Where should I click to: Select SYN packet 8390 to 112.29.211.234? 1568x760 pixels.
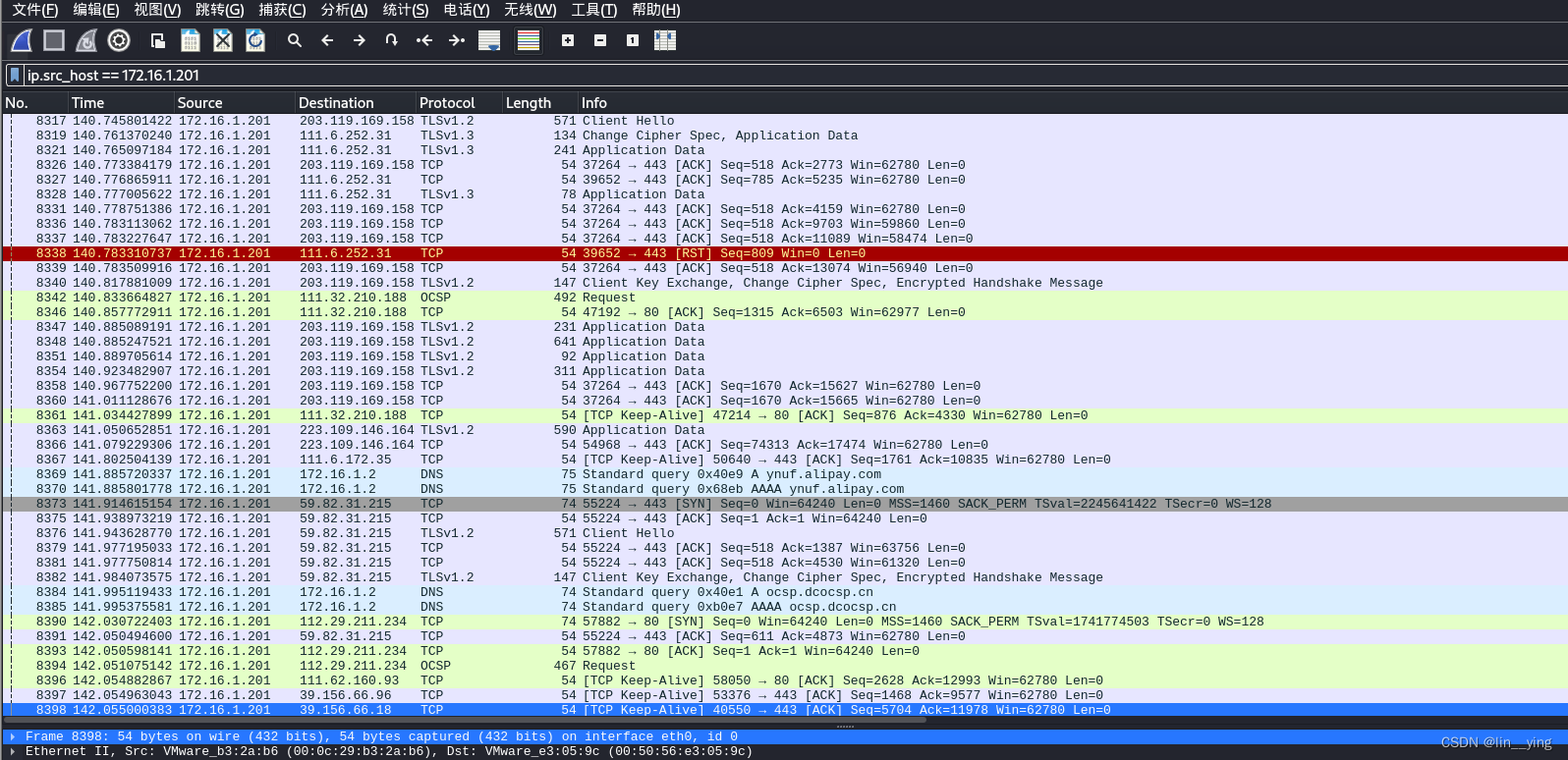click(784, 622)
